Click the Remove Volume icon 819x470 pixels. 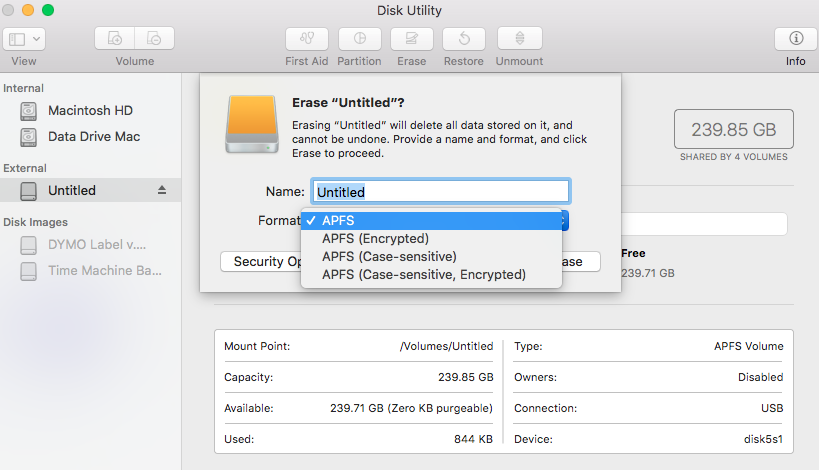tap(155, 39)
